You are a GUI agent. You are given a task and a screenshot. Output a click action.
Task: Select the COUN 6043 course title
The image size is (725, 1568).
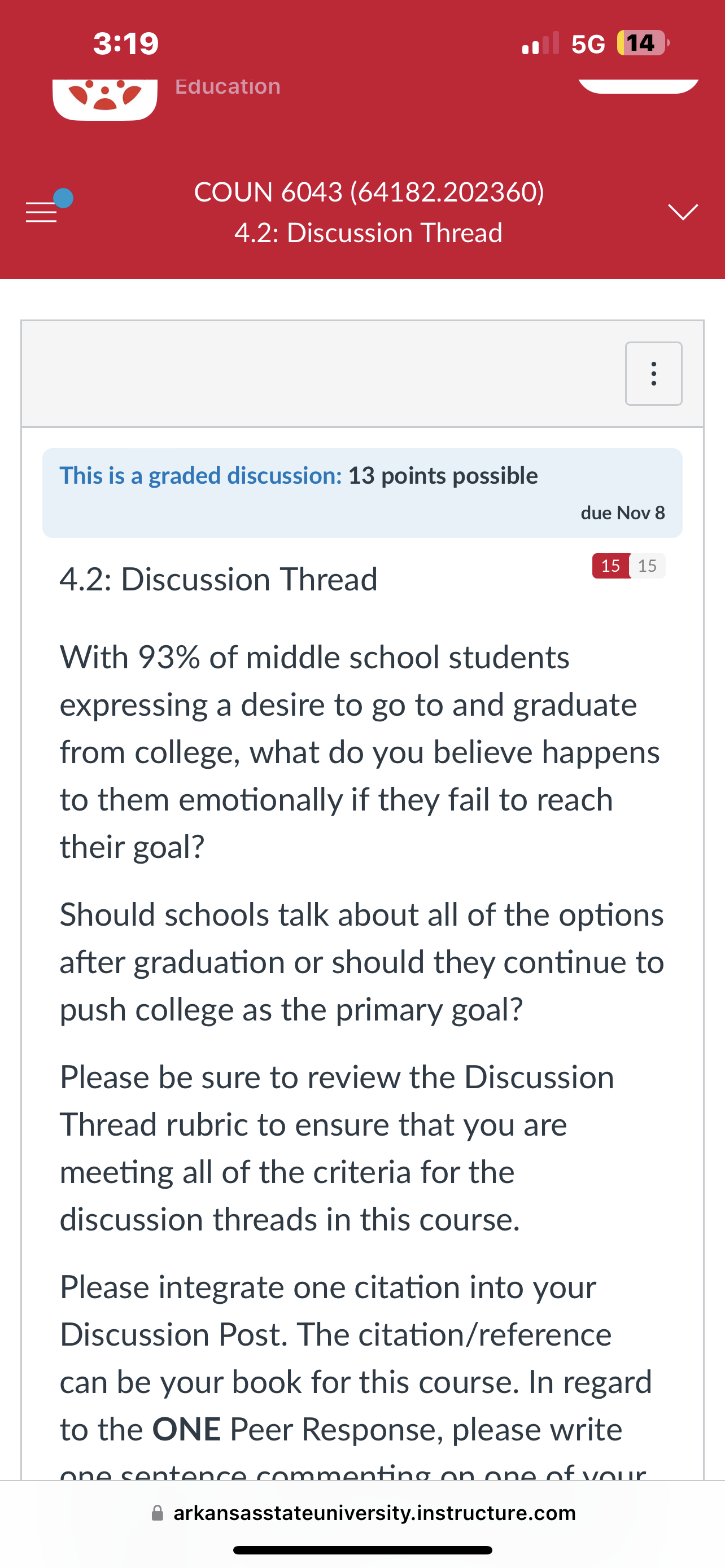pos(369,192)
